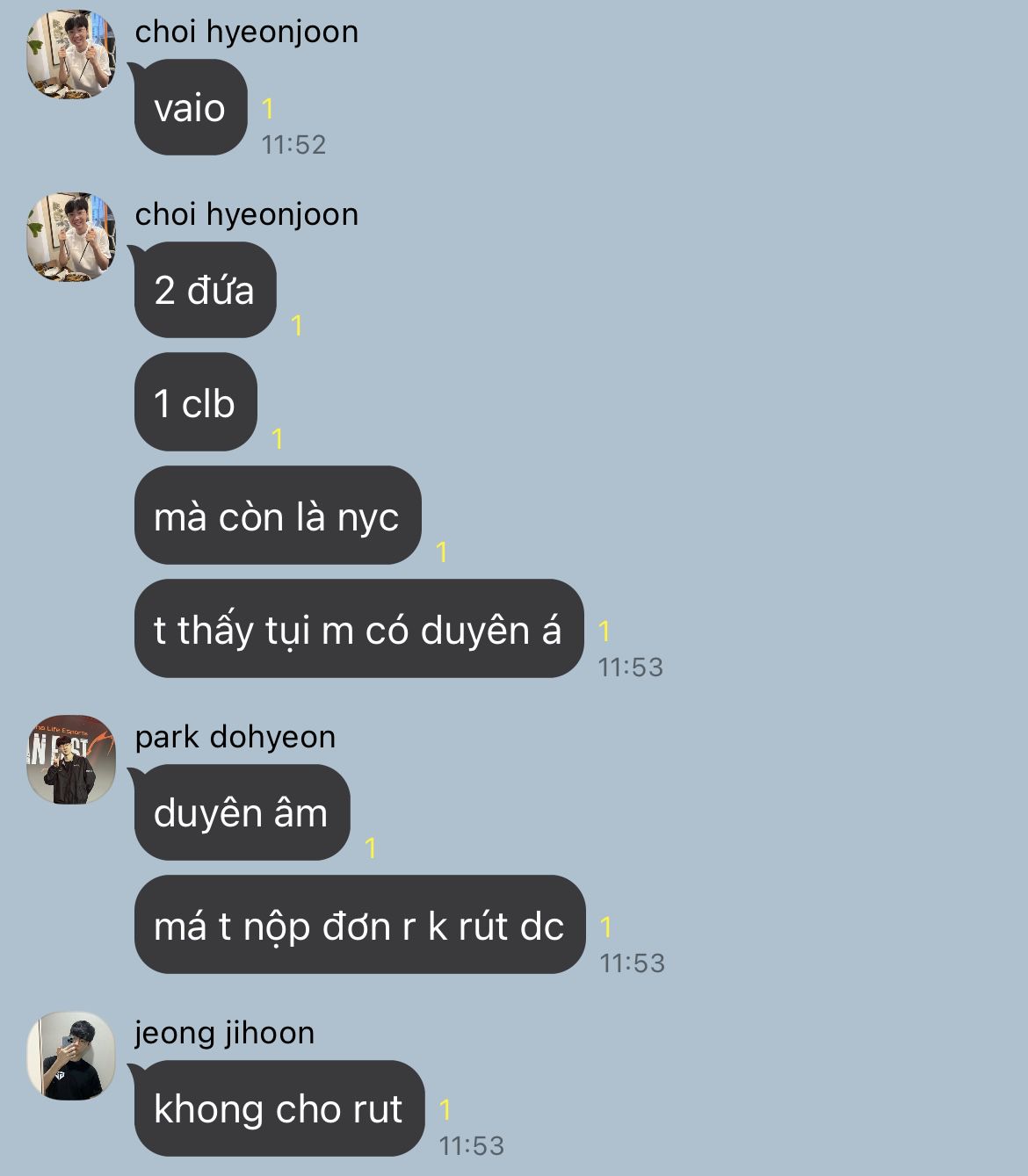Select the '1 clb' message bubble

point(195,402)
